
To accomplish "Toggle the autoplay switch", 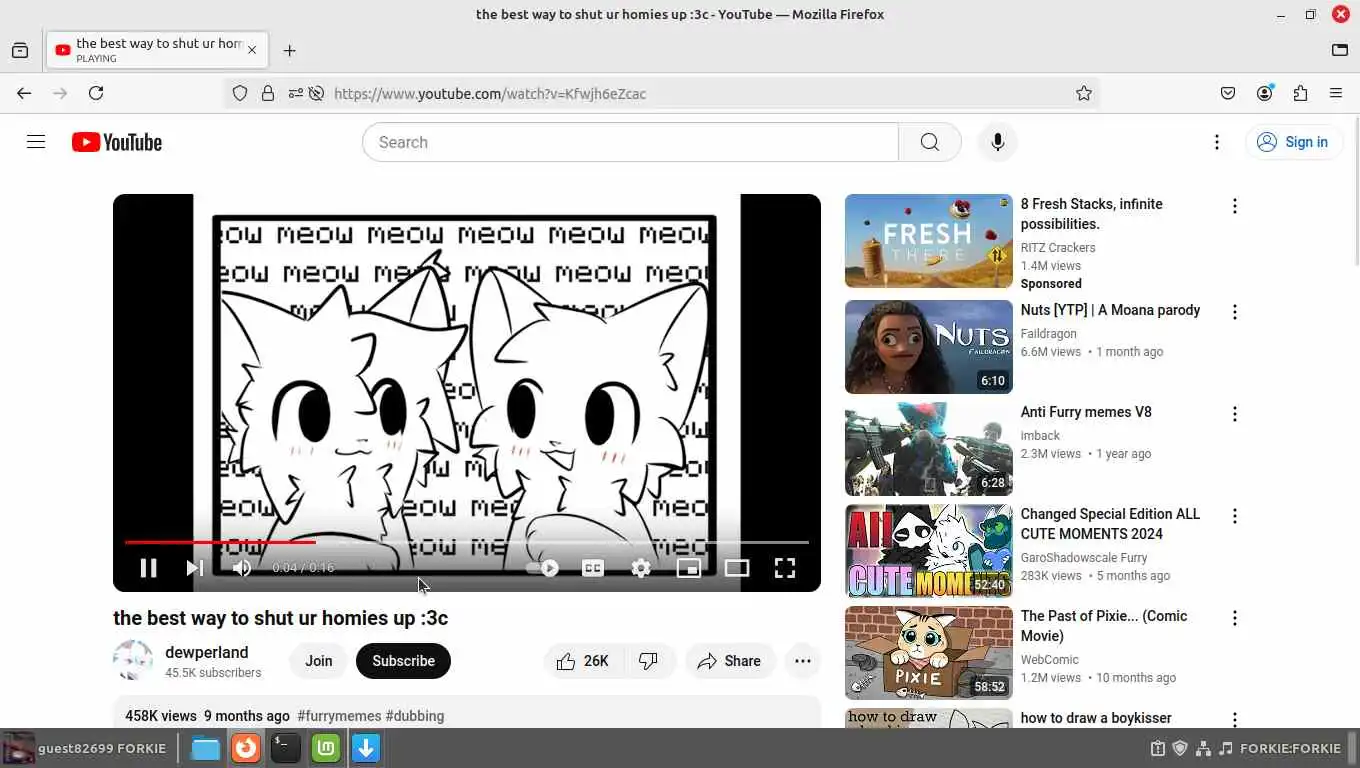I will click(x=543, y=568).
